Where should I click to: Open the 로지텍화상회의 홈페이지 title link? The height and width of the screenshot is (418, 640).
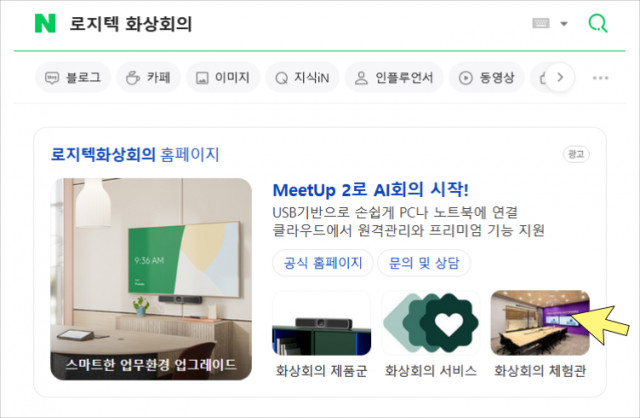pyautogui.click(x=135, y=155)
